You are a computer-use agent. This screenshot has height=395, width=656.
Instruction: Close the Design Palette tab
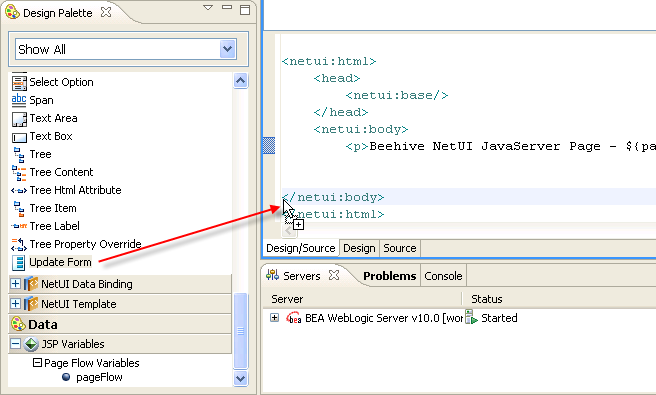point(106,12)
